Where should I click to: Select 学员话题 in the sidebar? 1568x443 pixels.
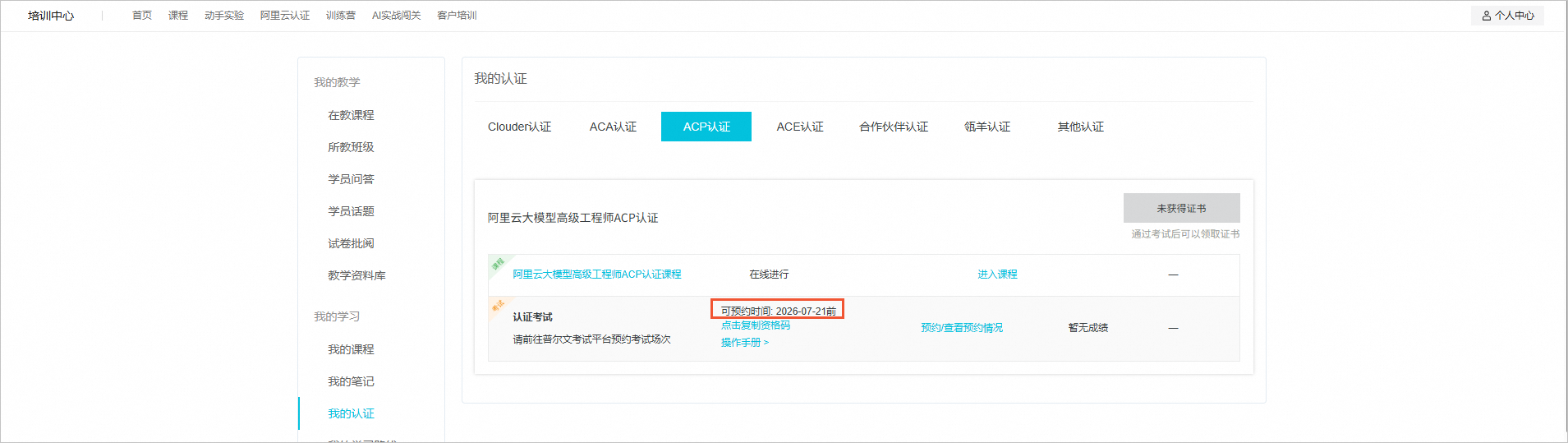pos(351,211)
